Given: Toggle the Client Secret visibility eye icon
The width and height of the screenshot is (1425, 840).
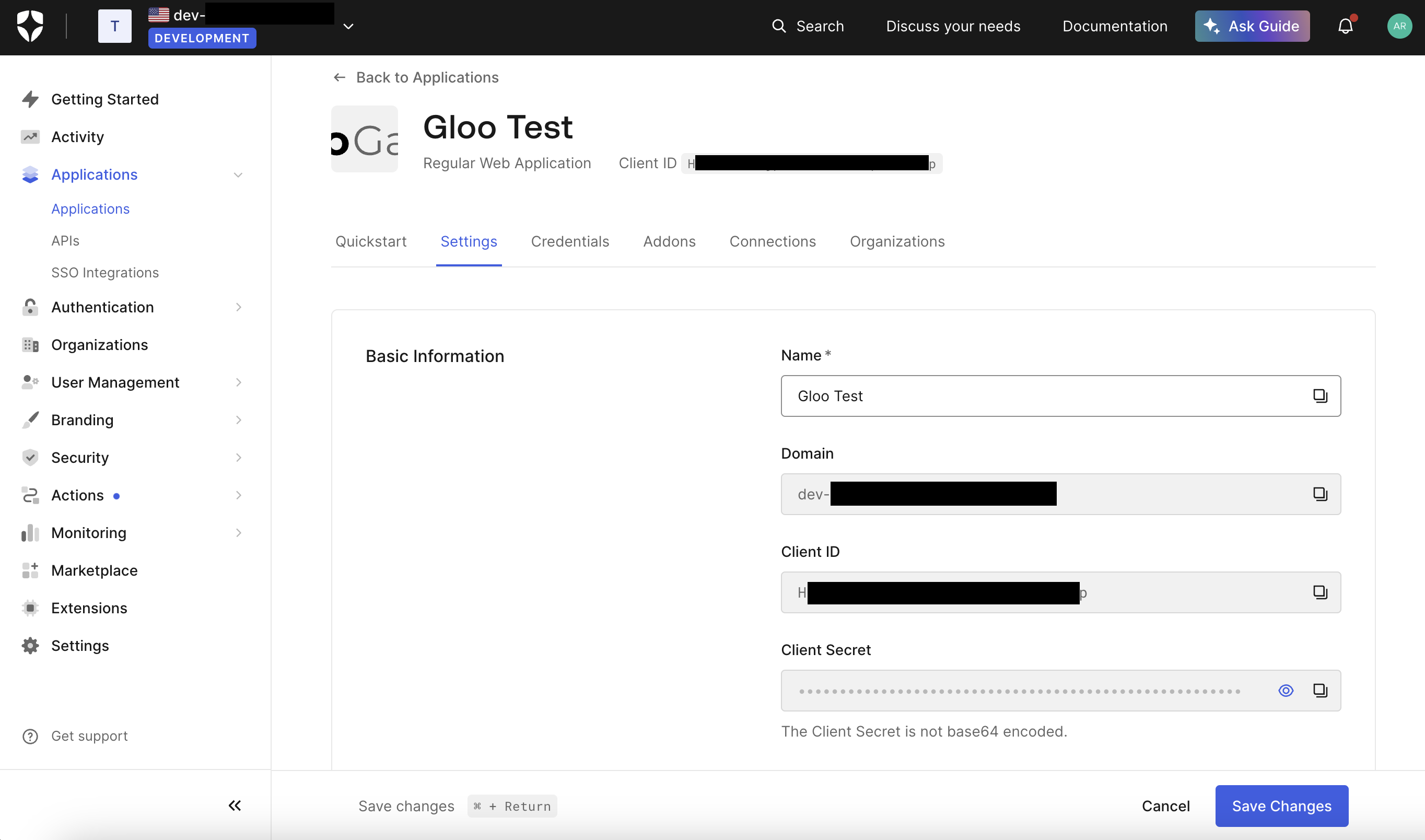Looking at the screenshot, I should tap(1287, 691).
